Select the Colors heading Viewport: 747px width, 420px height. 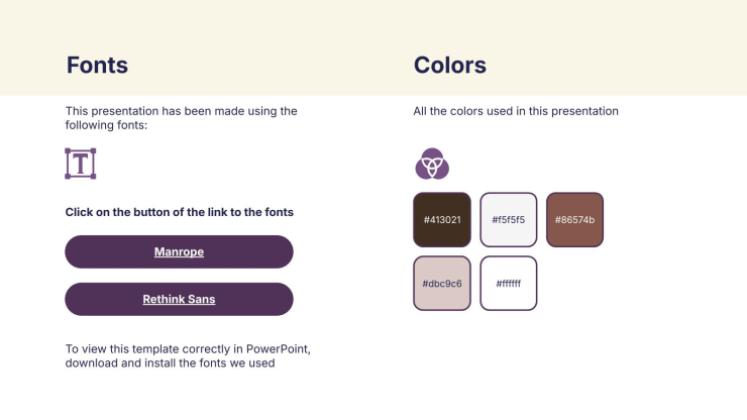[450, 66]
